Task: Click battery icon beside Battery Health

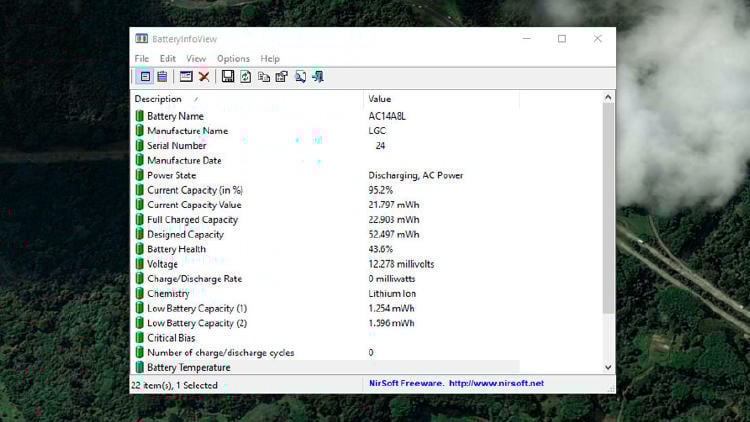Action: point(139,249)
